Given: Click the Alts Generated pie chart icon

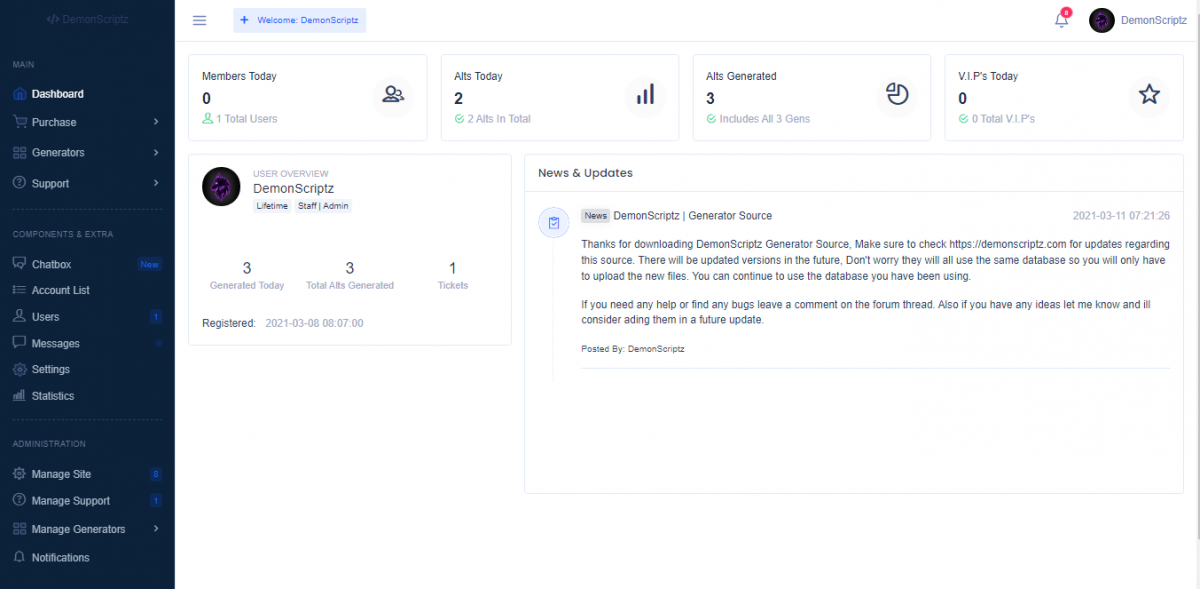Looking at the screenshot, I should coord(897,95).
